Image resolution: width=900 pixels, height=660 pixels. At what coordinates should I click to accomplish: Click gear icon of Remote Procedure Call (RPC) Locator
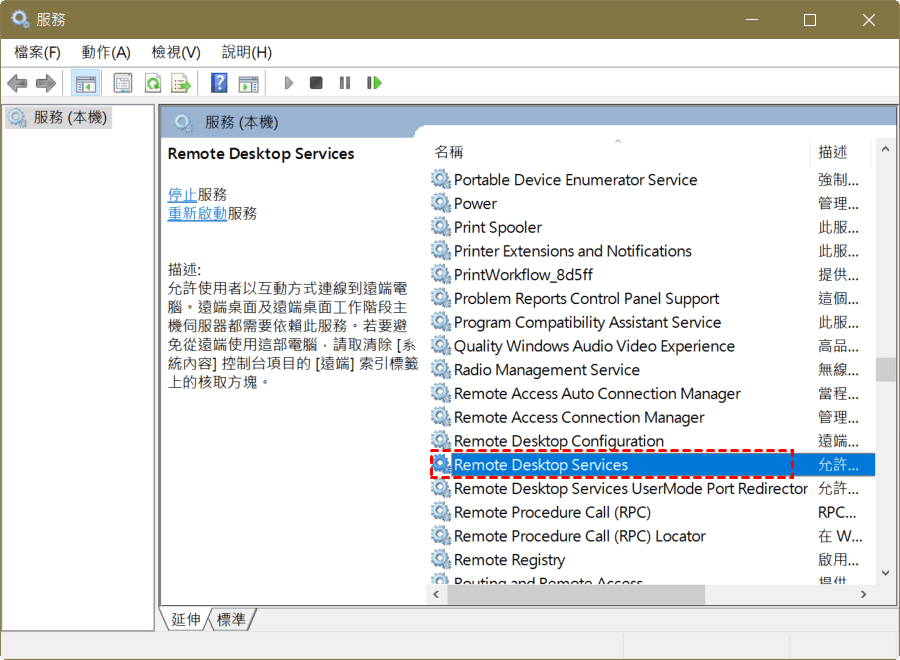tap(441, 535)
